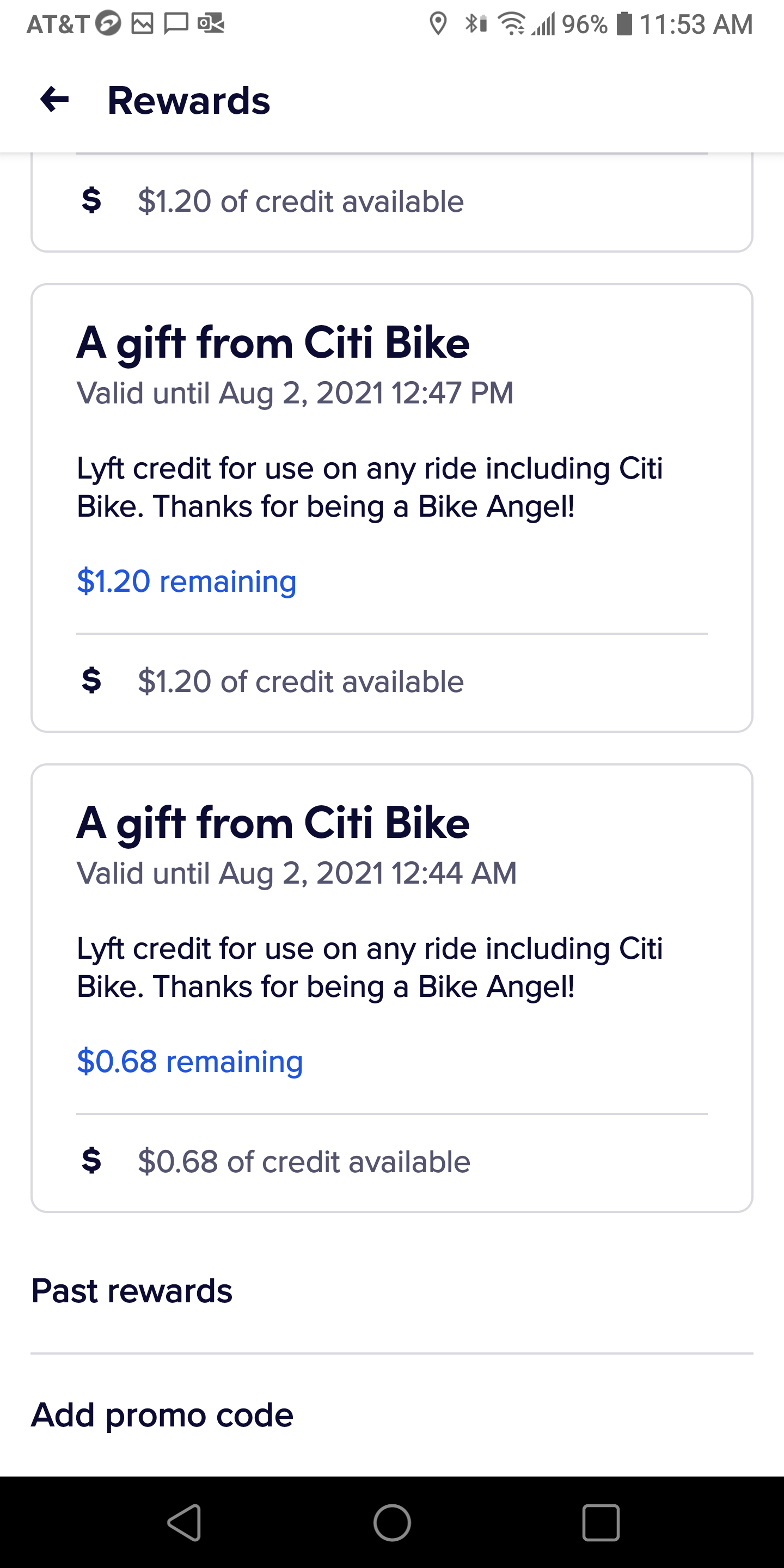Open Android recent apps square button

click(x=601, y=1522)
